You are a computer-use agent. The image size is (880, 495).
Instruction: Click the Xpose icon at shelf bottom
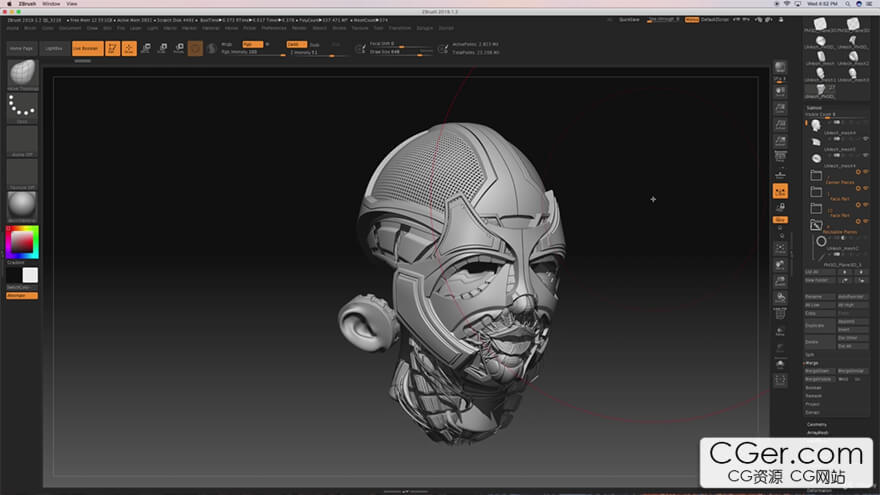point(780,381)
